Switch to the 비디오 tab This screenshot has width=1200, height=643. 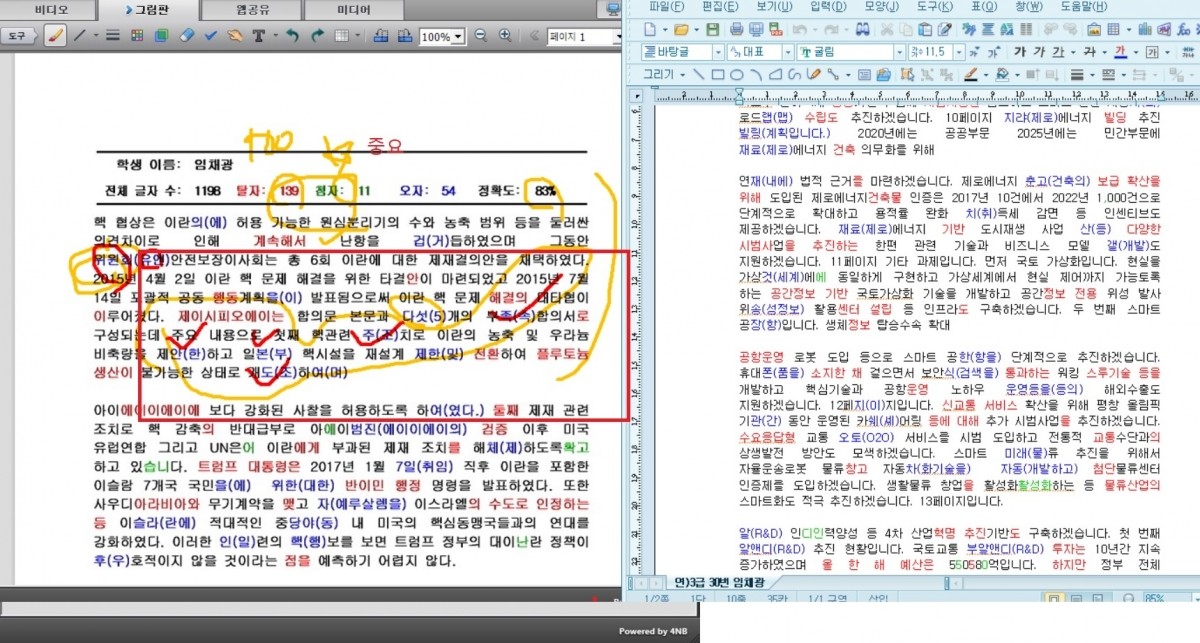pyautogui.click(x=51, y=10)
